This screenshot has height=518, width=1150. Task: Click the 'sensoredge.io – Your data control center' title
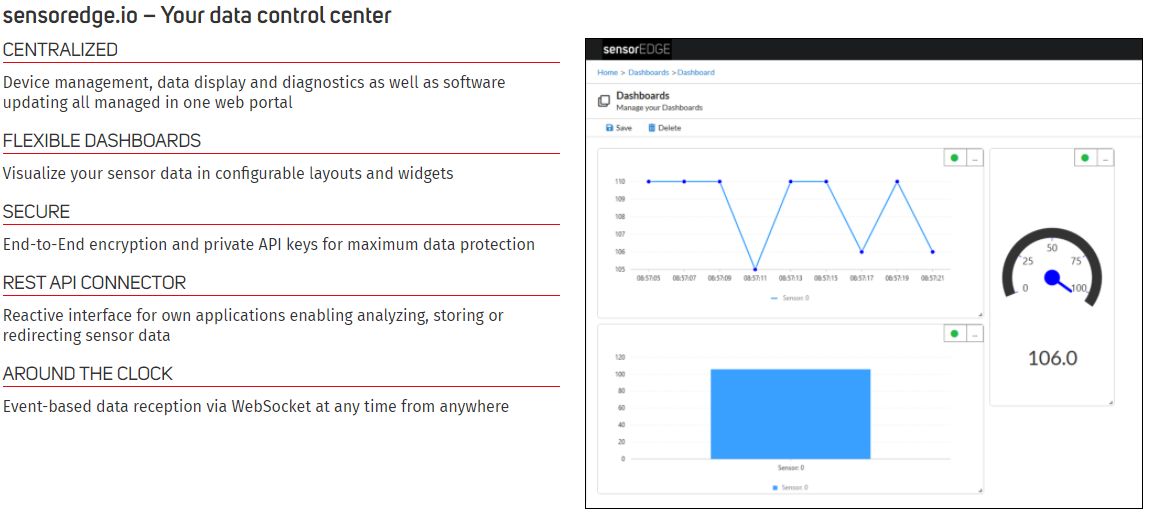coord(197,15)
